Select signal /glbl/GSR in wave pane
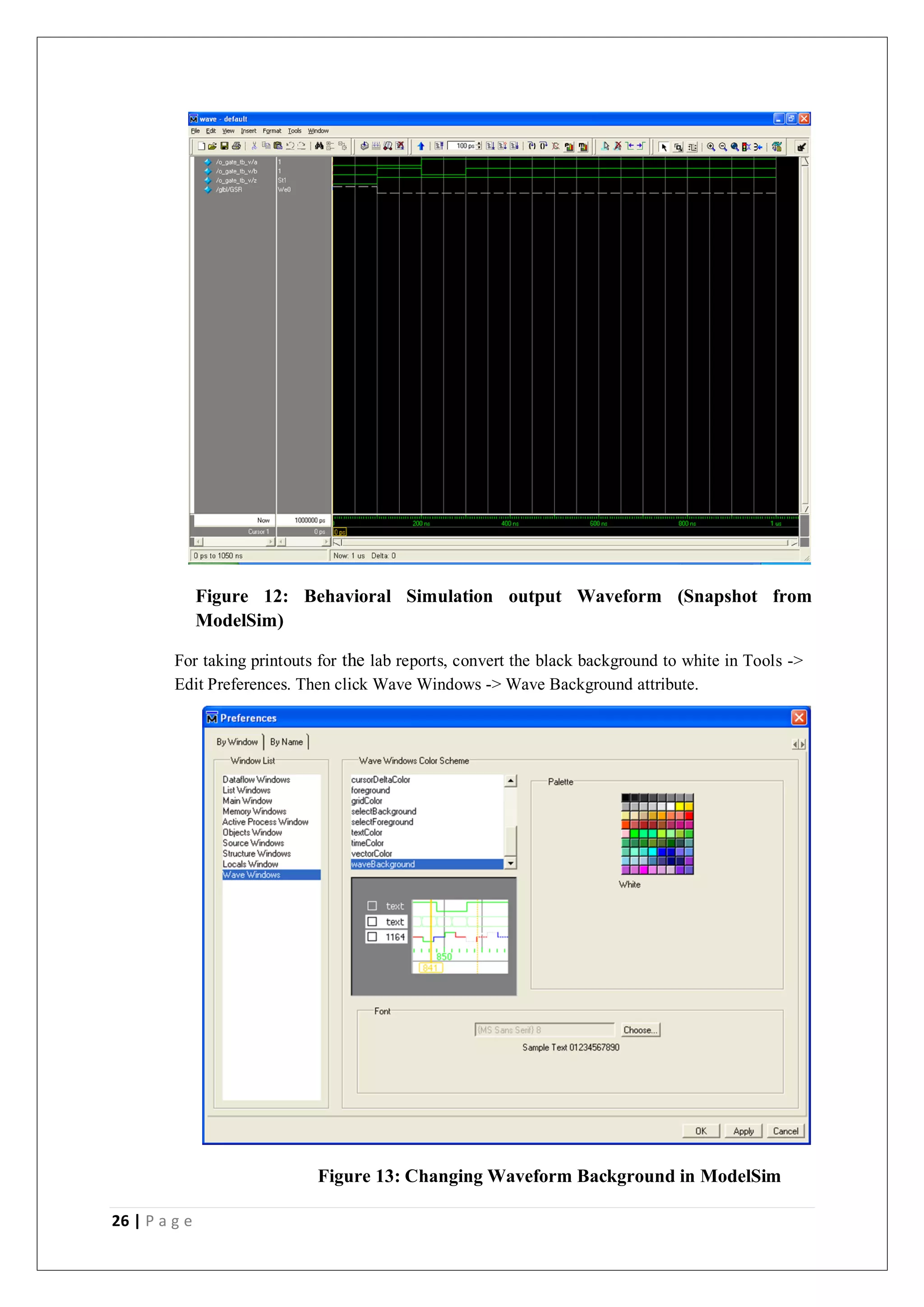The image size is (924, 1307). tap(229, 190)
